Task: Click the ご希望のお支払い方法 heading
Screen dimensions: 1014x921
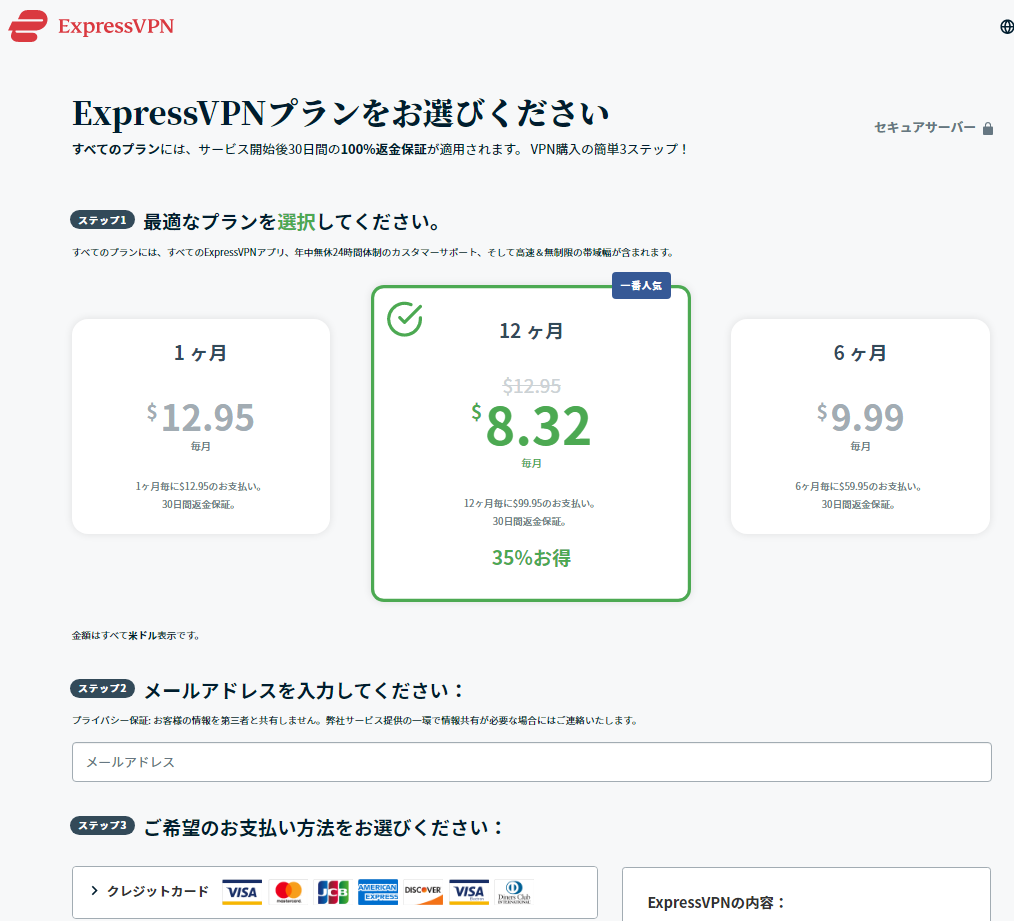Action: pyautogui.click(x=323, y=828)
